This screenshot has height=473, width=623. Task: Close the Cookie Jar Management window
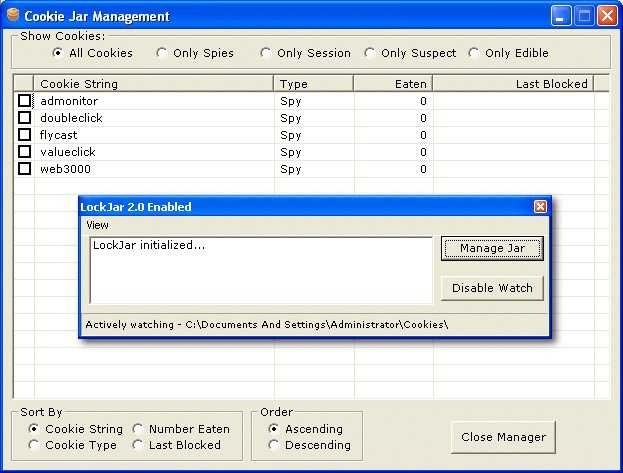point(608,16)
